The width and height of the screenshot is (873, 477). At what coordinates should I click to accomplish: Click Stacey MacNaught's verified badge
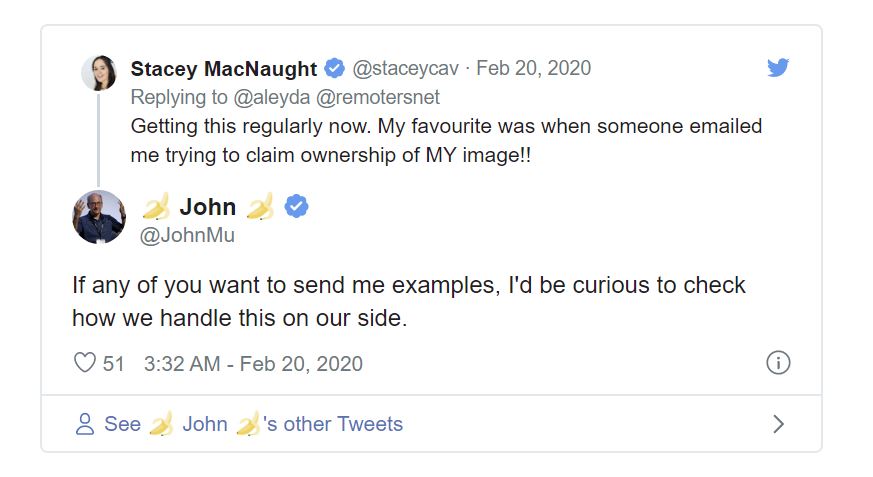pyautogui.click(x=334, y=68)
